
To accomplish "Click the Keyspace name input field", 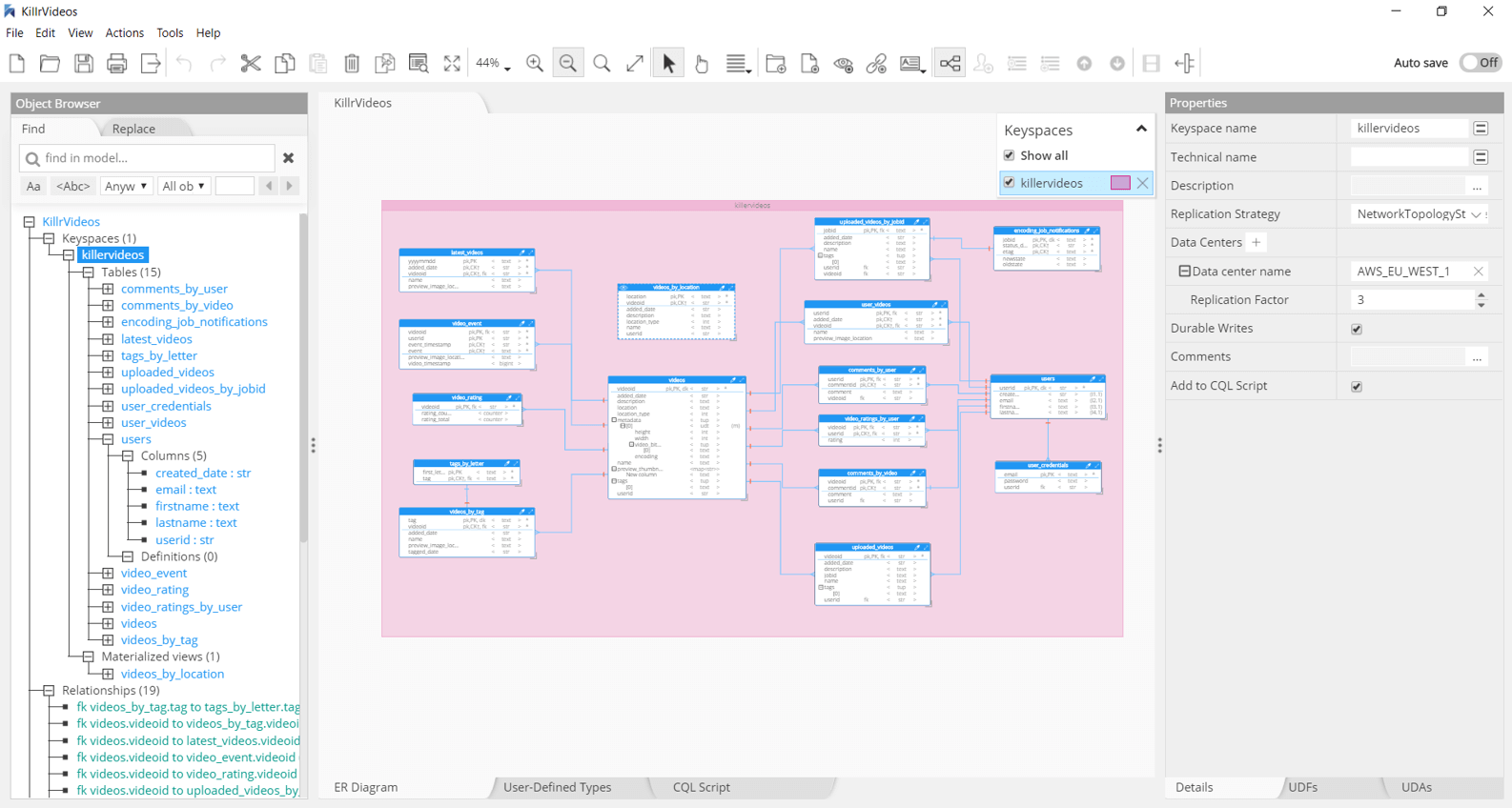I will point(1410,129).
